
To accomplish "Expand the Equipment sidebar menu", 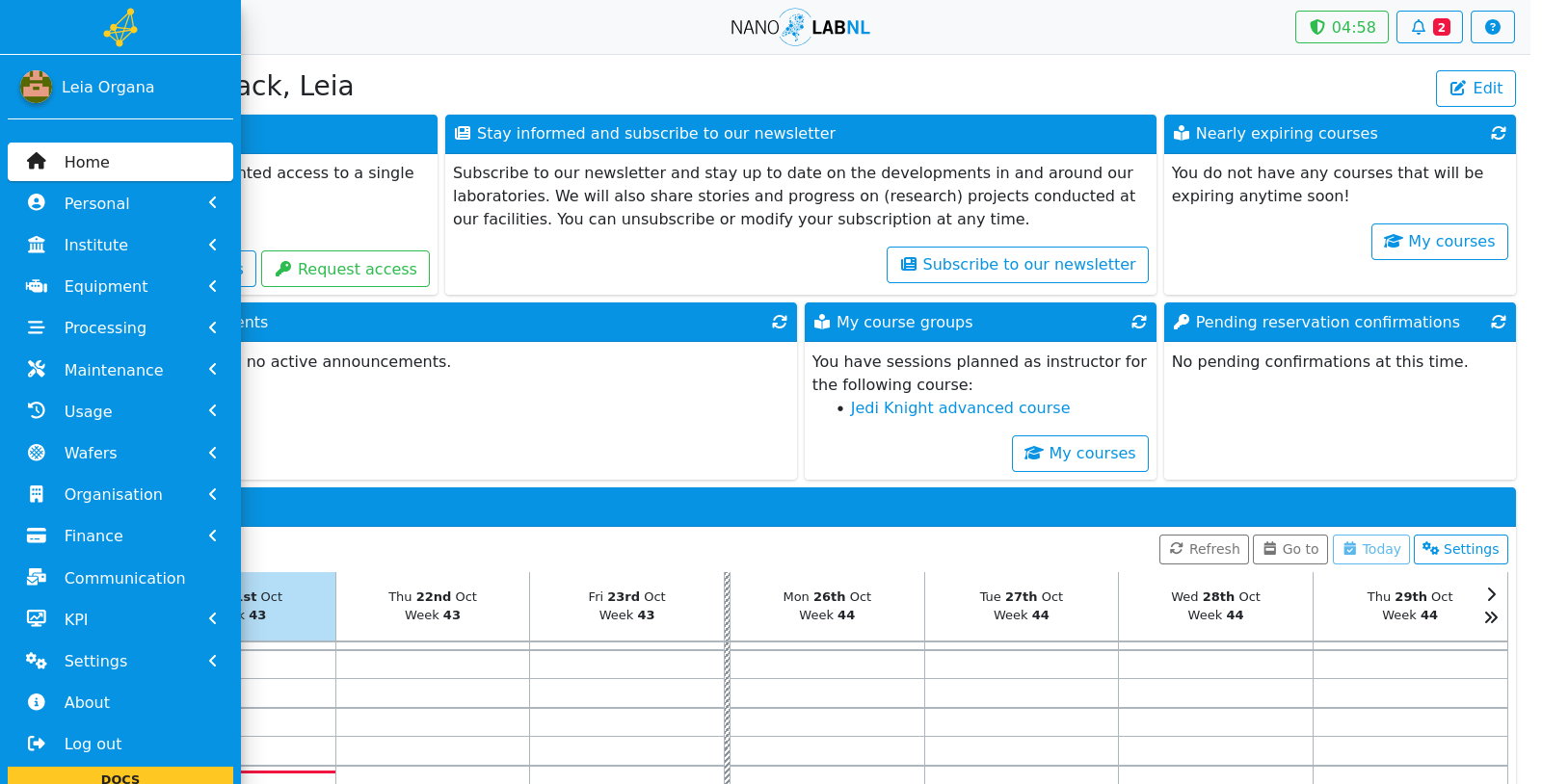I will tap(120, 286).
